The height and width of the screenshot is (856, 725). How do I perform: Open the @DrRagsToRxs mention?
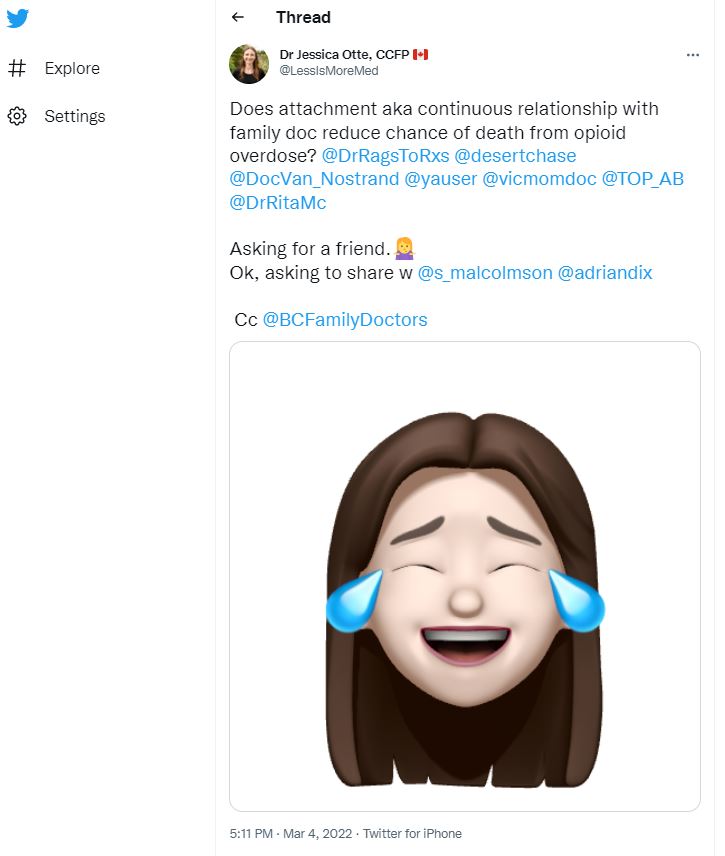pyautogui.click(x=386, y=156)
